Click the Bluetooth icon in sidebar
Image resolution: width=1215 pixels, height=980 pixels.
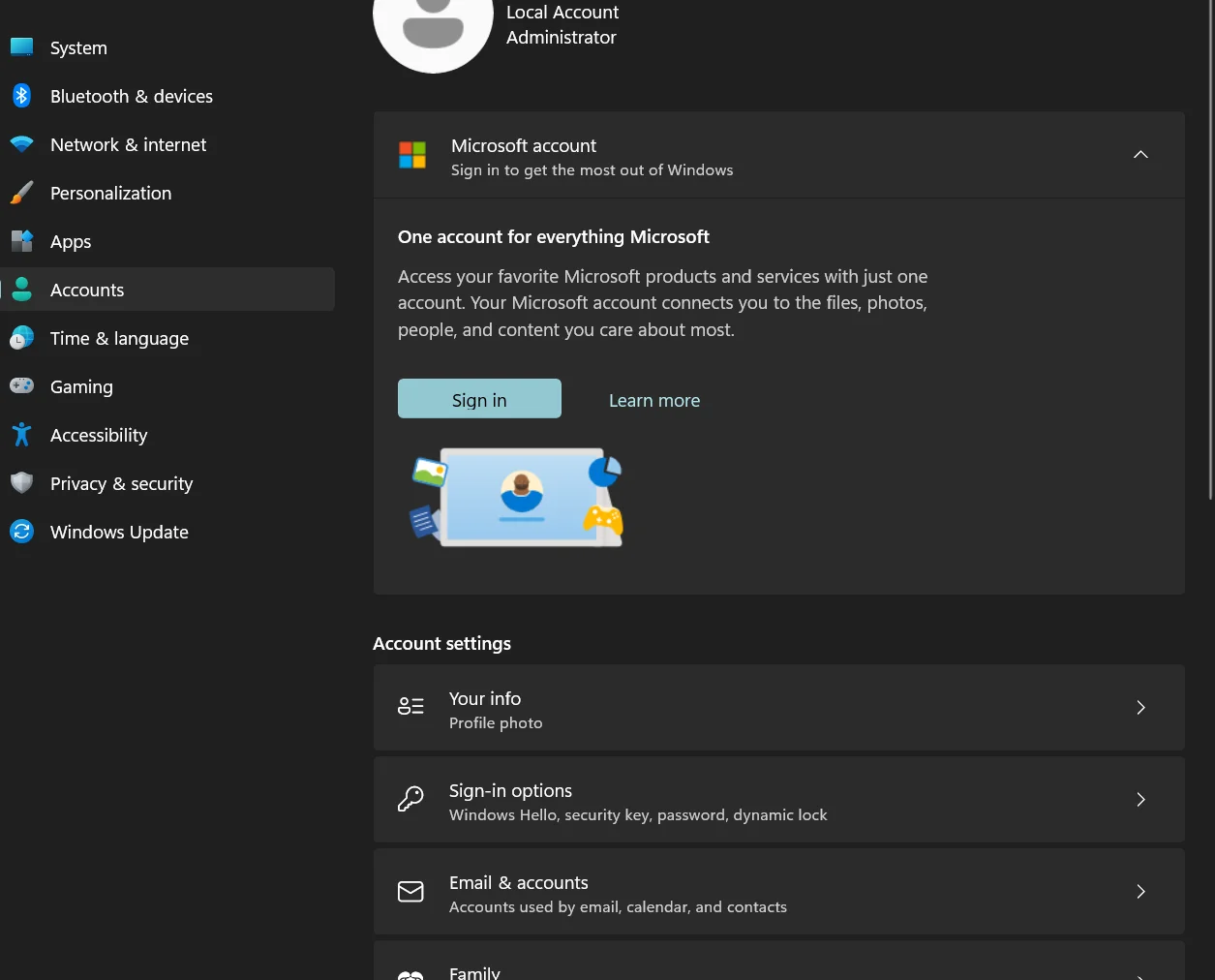tap(21, 96)
